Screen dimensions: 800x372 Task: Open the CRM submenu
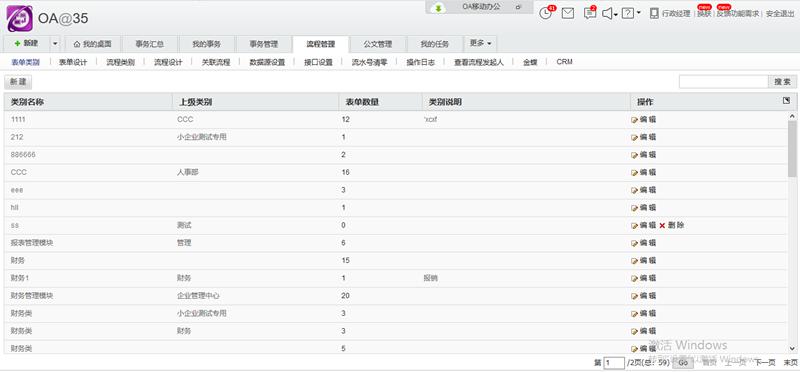tap(564, 62)
